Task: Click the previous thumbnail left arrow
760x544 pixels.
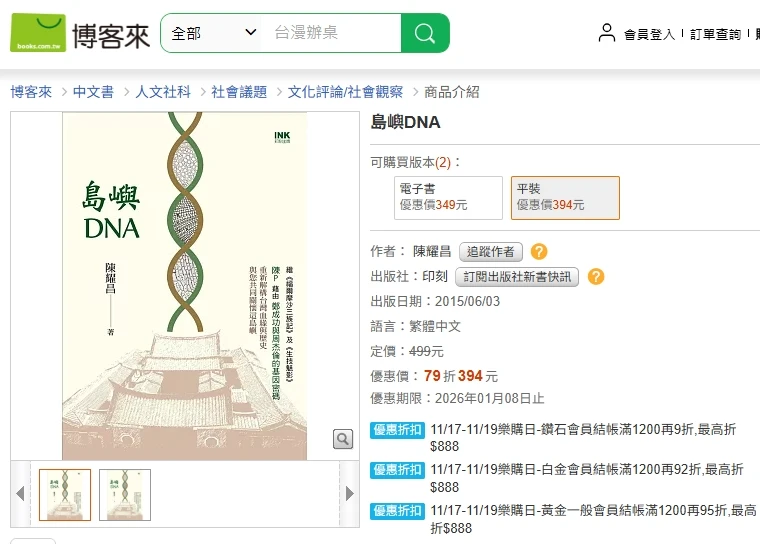Action: click(x=20, y=494)
